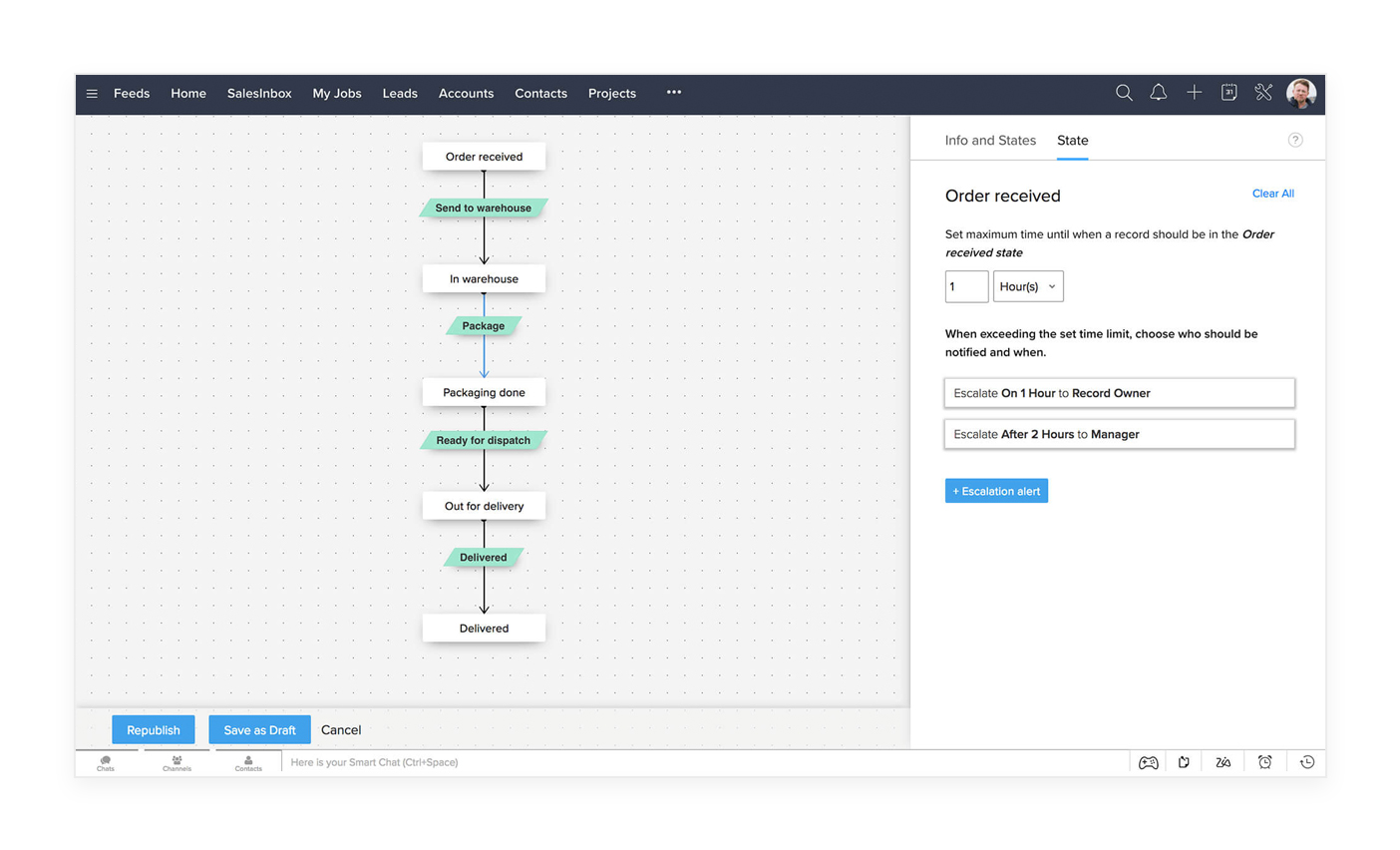Click the plus icon to create record

[x=1194, y=93]
